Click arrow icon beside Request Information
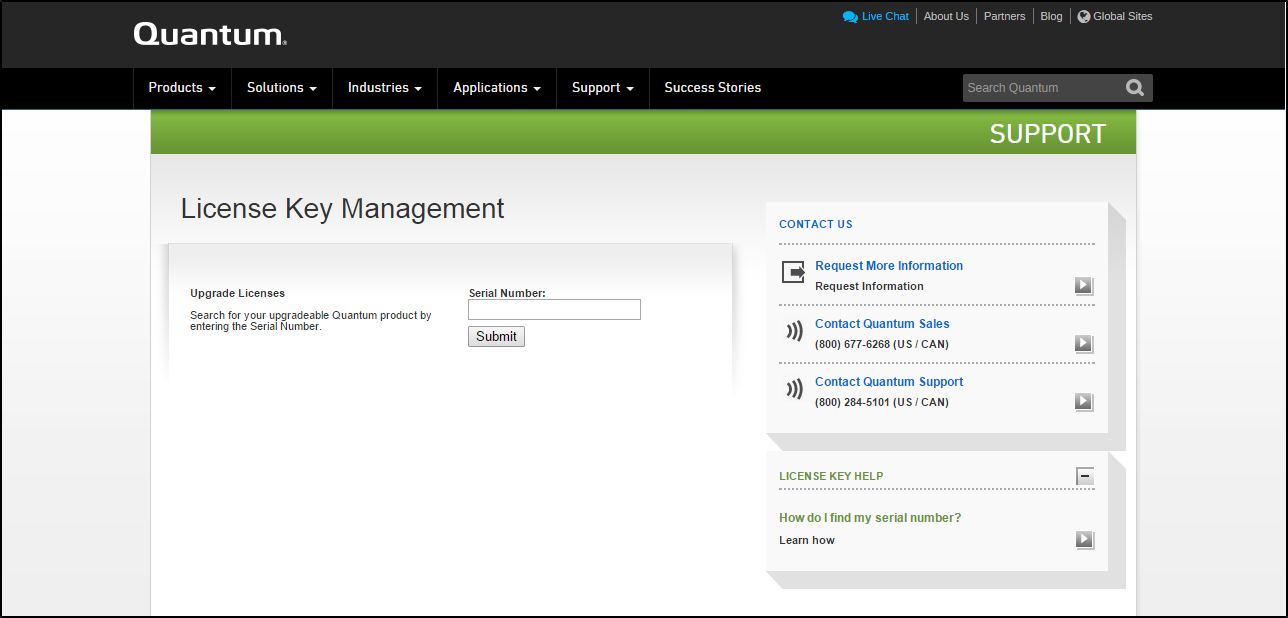The height and width of the screenshot is (618, 1288). [x=1084, y=286]
